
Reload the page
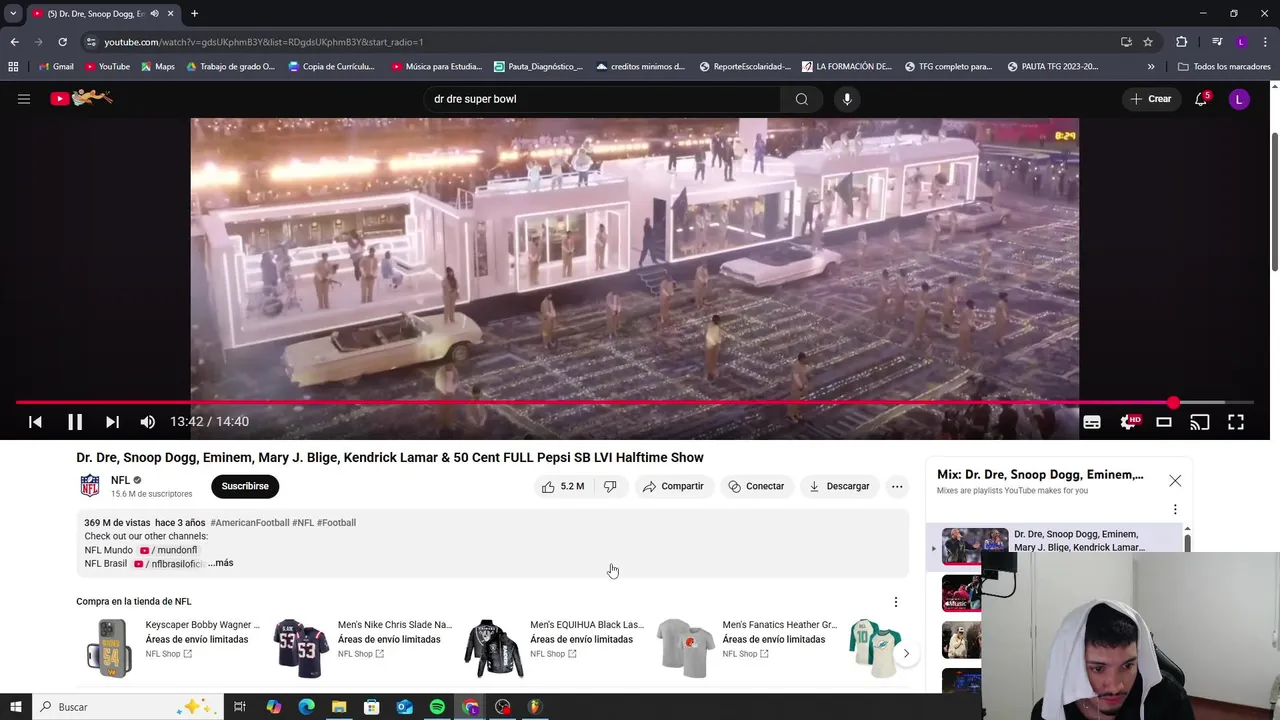(x=62, y=42)
